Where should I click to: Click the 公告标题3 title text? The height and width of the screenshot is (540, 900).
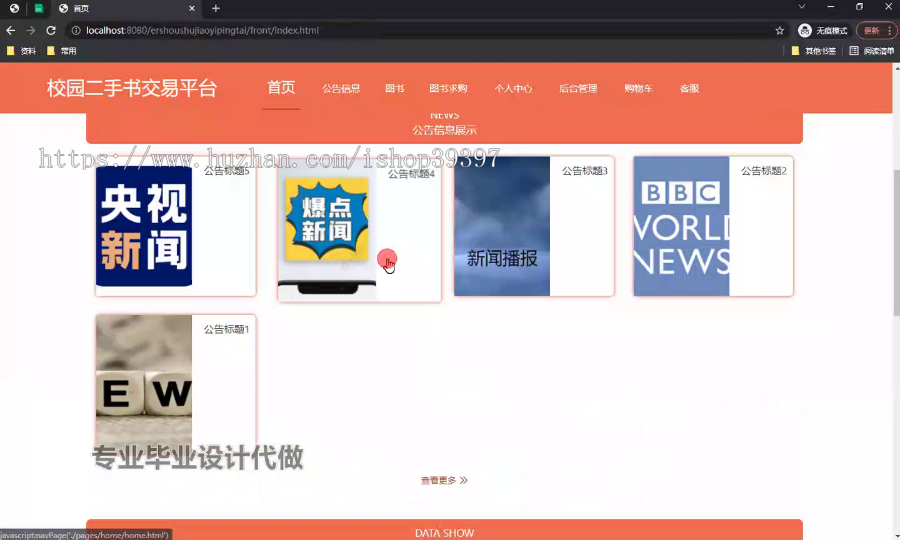tap(584, 171)
